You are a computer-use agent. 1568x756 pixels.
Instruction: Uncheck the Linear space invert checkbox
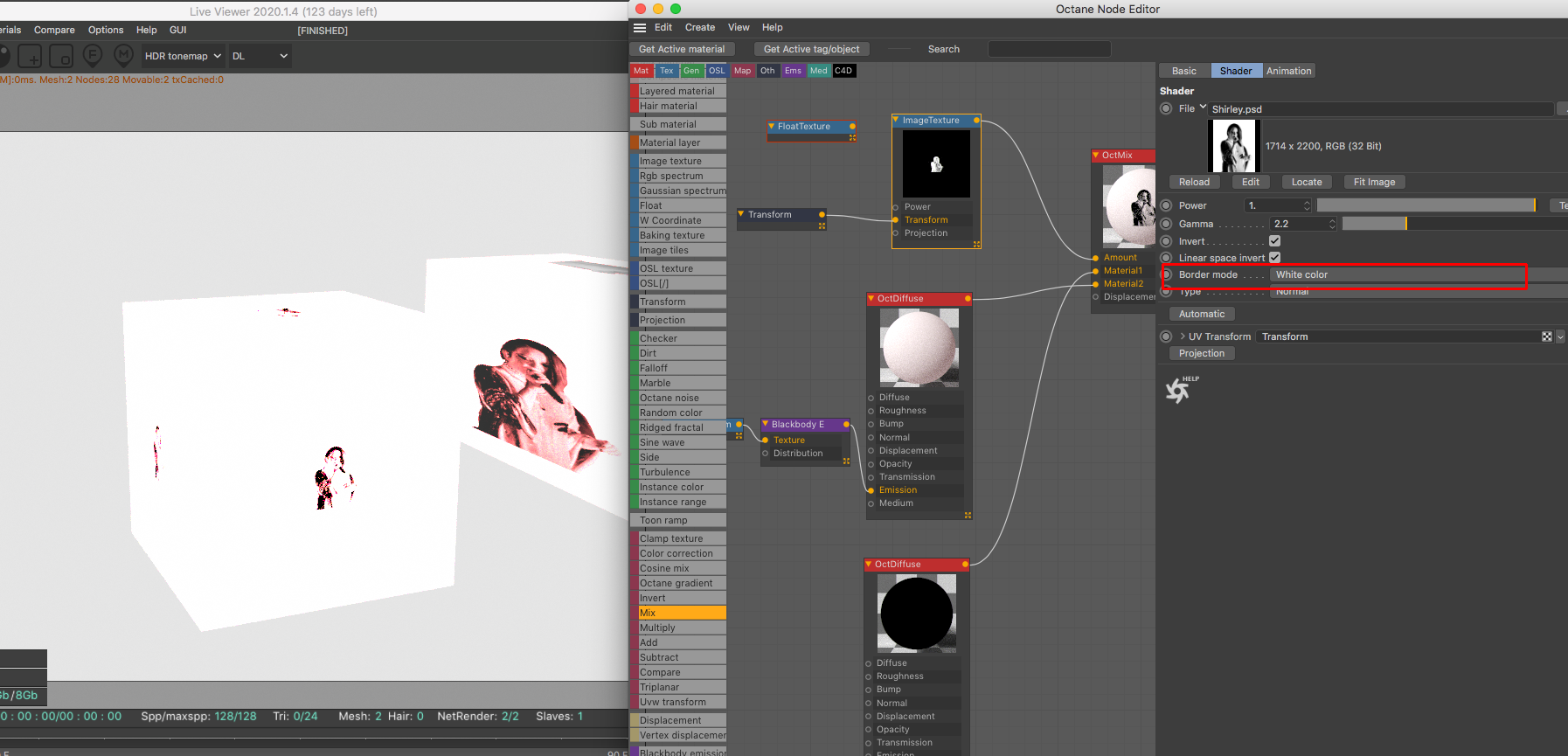coord(1274,258)
